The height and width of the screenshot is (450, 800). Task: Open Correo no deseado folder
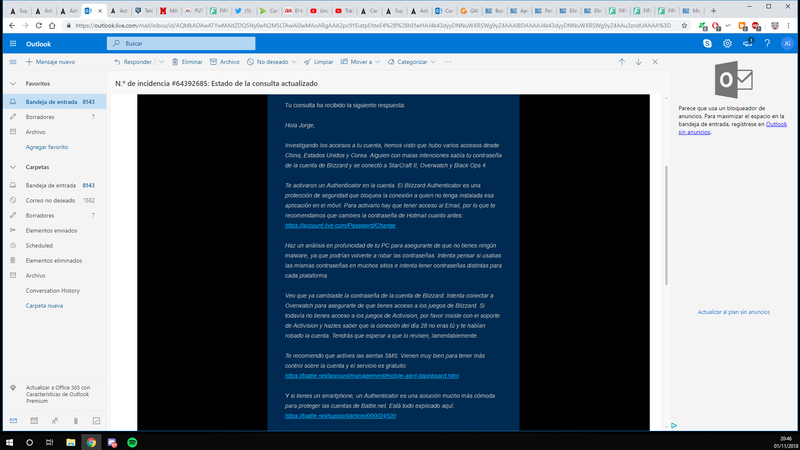55,201
